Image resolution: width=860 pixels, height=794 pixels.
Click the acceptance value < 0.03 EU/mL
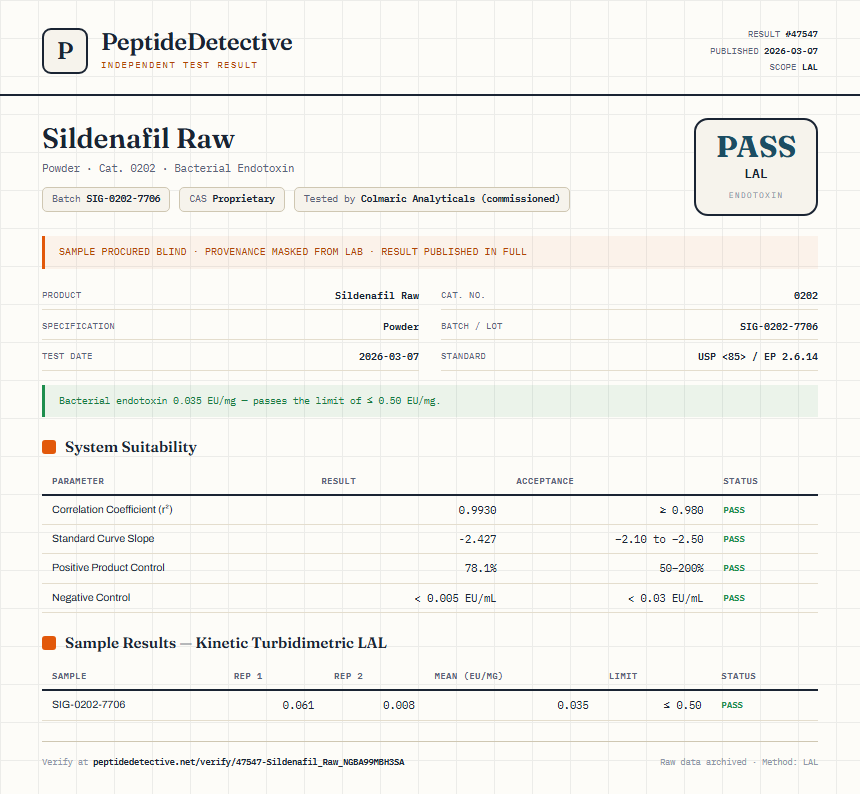coord(665,598)
